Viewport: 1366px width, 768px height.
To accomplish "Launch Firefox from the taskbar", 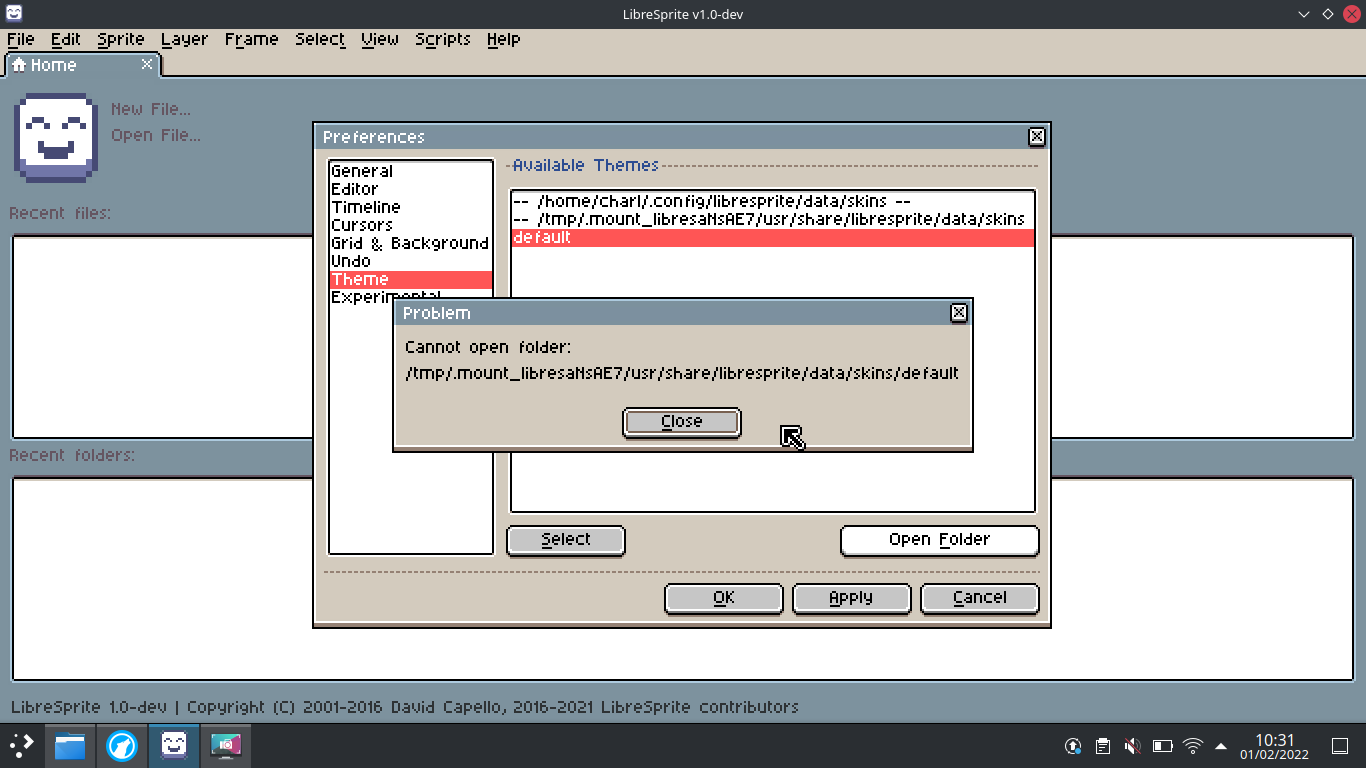I will [x=121, y=745].
